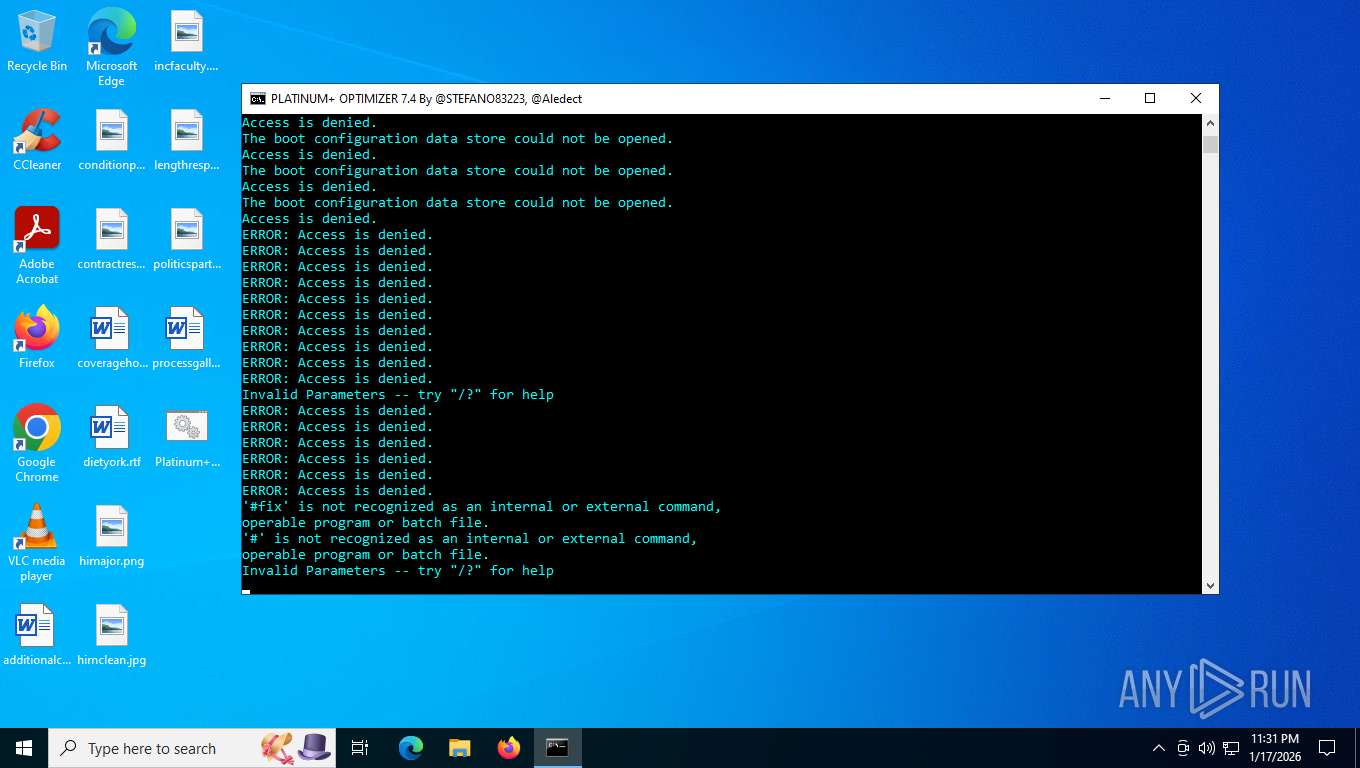
Task: Click the console scrollbar up arrow
Action: click(x=1210, y=124)
